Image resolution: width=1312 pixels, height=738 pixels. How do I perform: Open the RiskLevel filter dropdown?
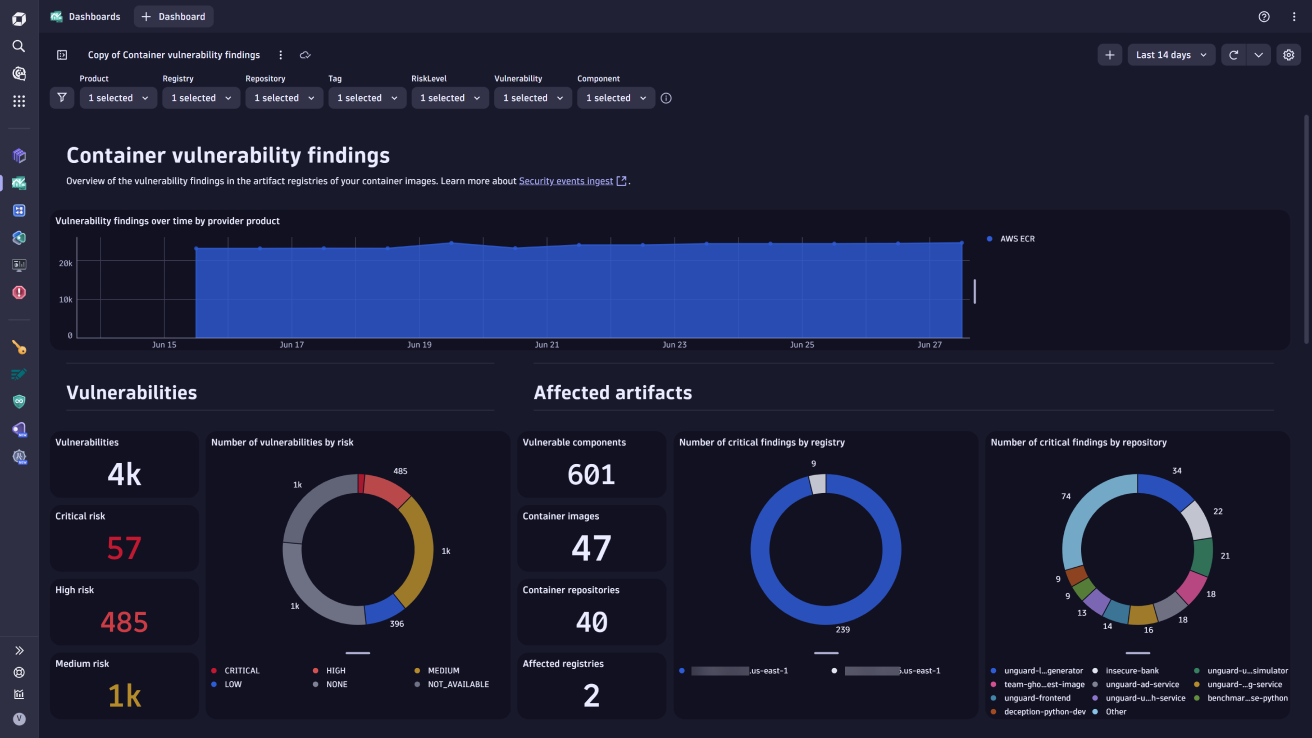tap(450, 98)
